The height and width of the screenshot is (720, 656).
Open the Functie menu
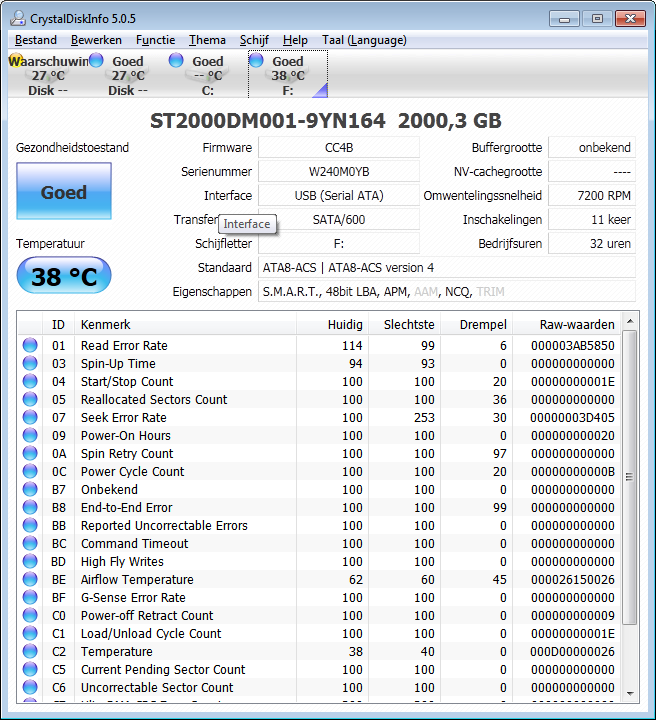click(x=156, y=40)
